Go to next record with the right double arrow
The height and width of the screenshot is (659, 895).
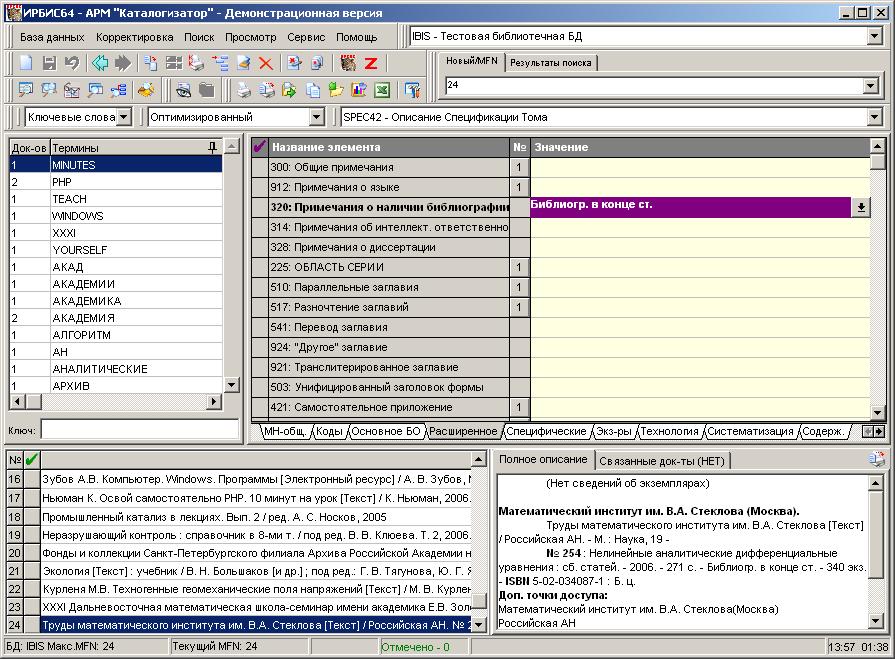(123, 63)
